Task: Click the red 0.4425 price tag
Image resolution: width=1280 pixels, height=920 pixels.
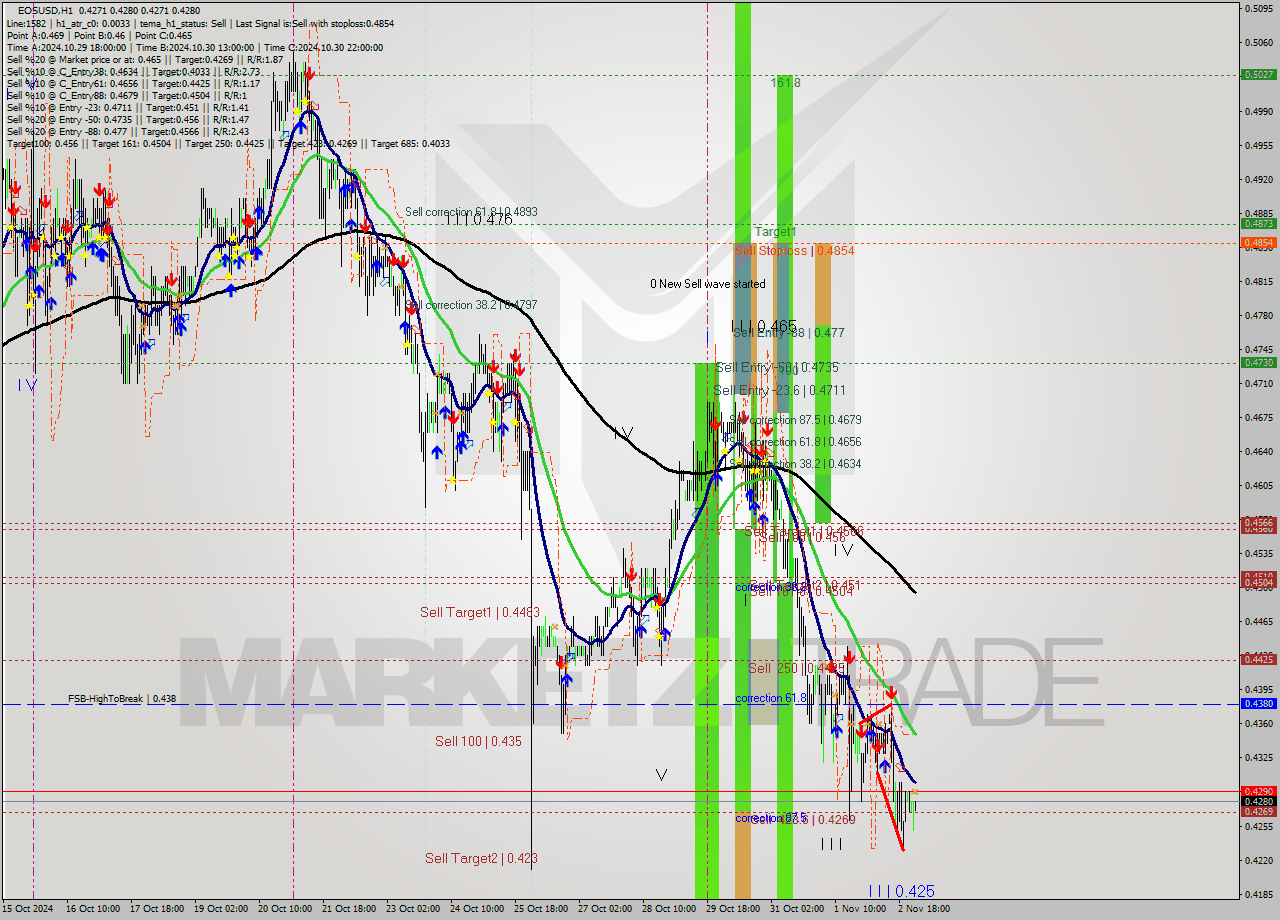Action: pos(1257,659)
